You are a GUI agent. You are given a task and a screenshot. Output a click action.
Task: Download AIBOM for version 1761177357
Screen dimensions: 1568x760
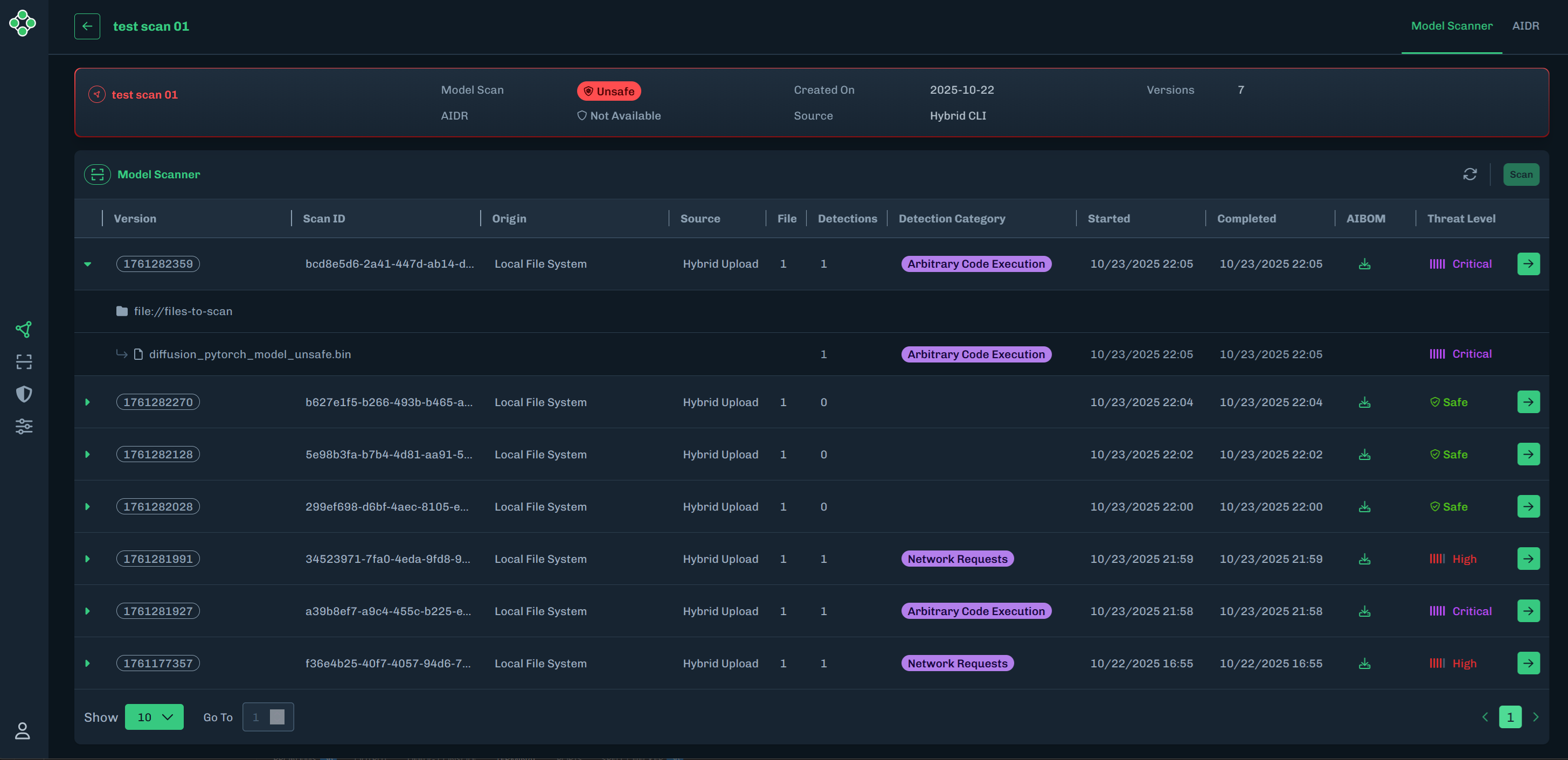coord(1364,663)
